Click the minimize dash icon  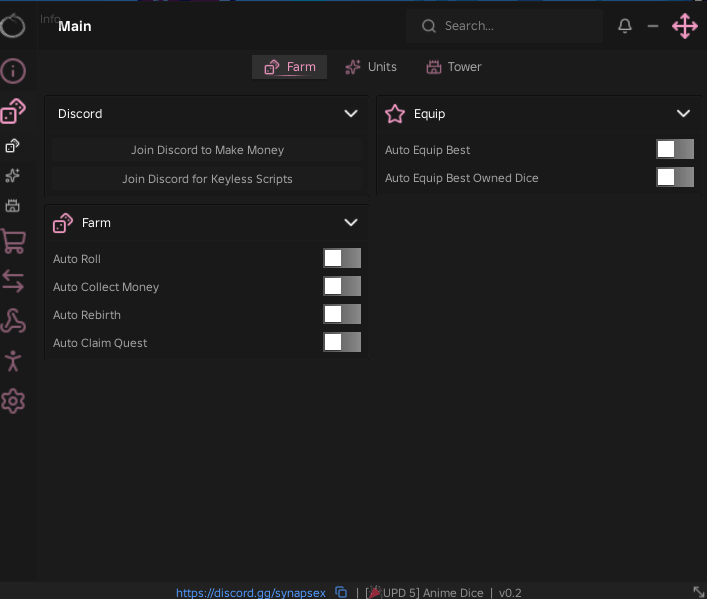tap(653, 26)
